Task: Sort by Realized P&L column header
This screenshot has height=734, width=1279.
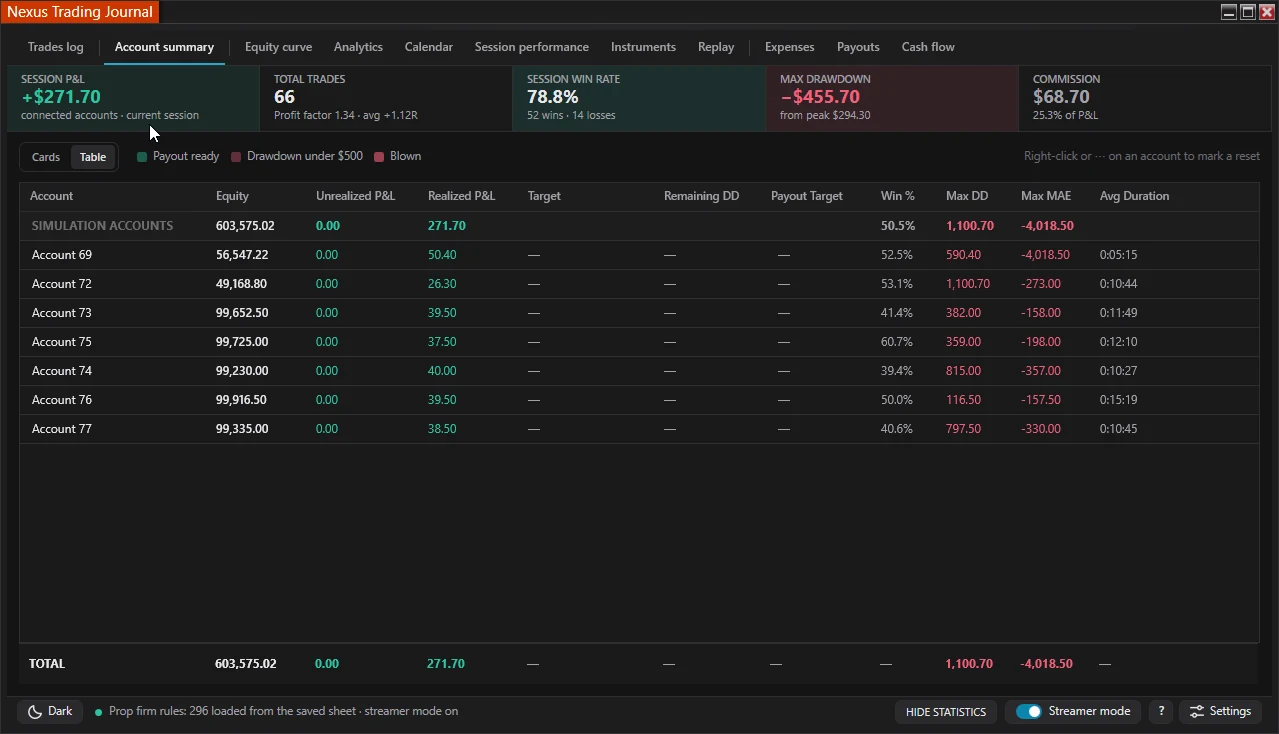Action: (461, 196)
